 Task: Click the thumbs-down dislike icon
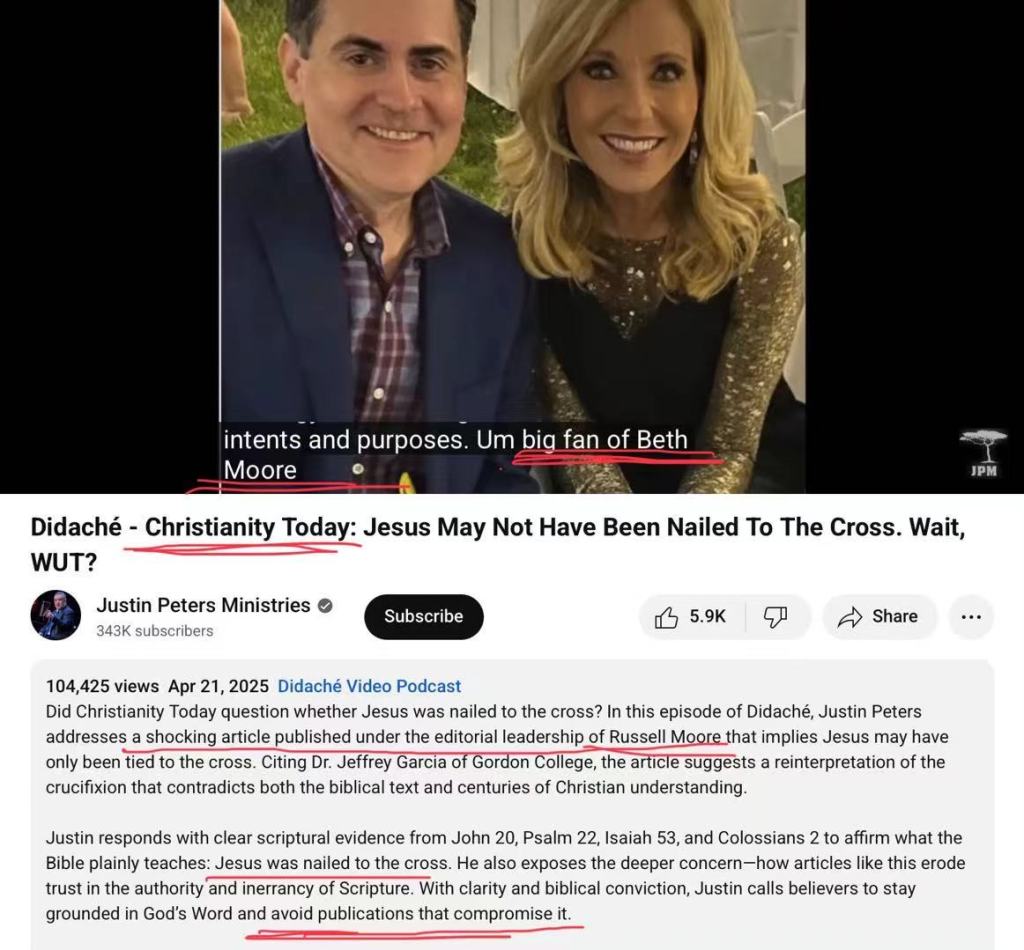pos(775,617)
